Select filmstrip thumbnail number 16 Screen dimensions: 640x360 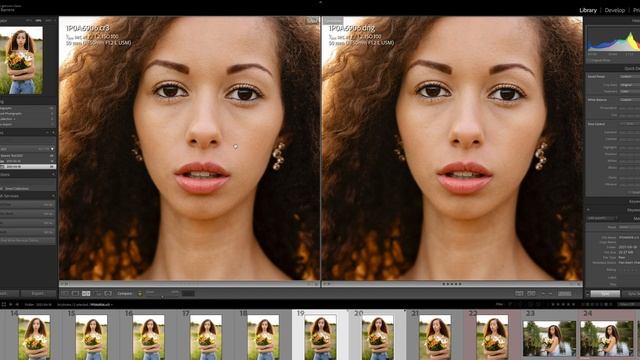(149, 337)
